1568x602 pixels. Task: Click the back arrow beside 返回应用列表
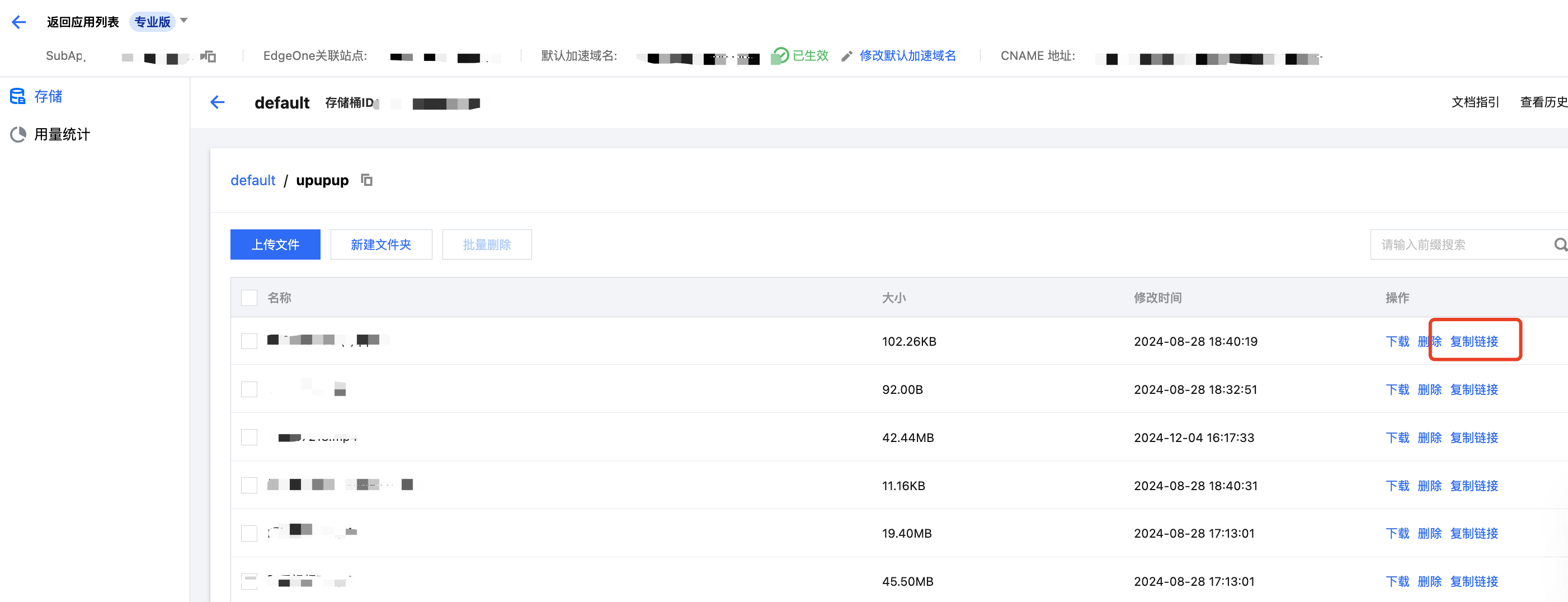pyautogui.click(x=19, y=22)
